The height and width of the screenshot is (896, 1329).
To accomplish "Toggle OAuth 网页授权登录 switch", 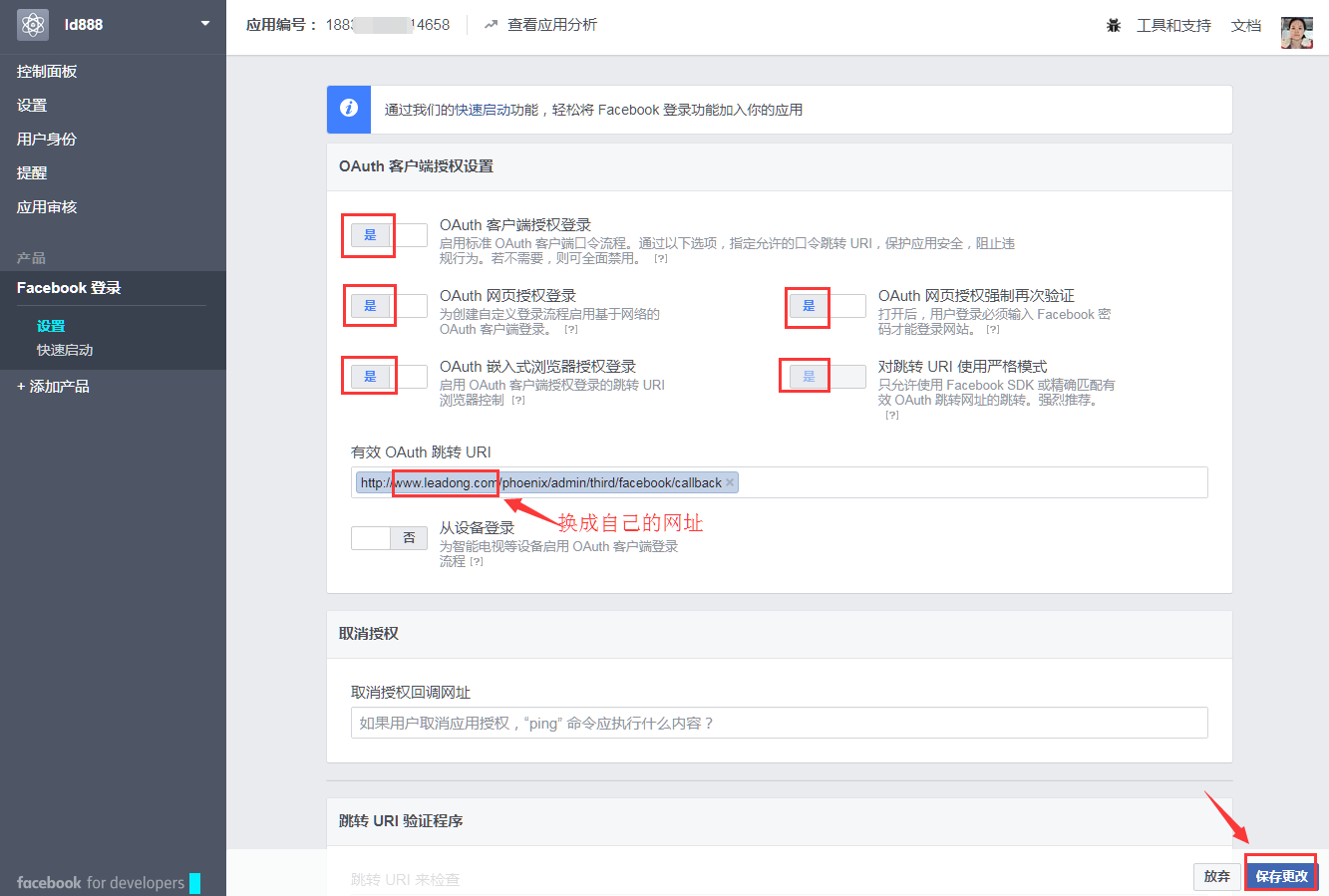I will (x=389, y=306).
